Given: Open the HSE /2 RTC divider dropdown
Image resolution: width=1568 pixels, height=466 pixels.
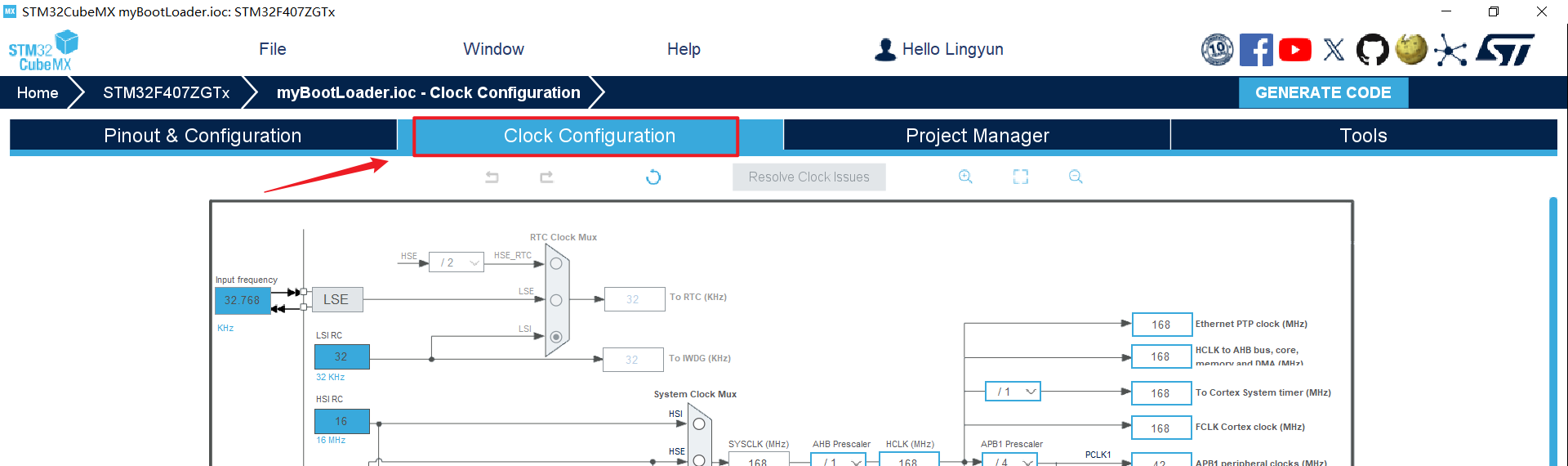Looking at the screenshot, I should [x=457, y=262].
